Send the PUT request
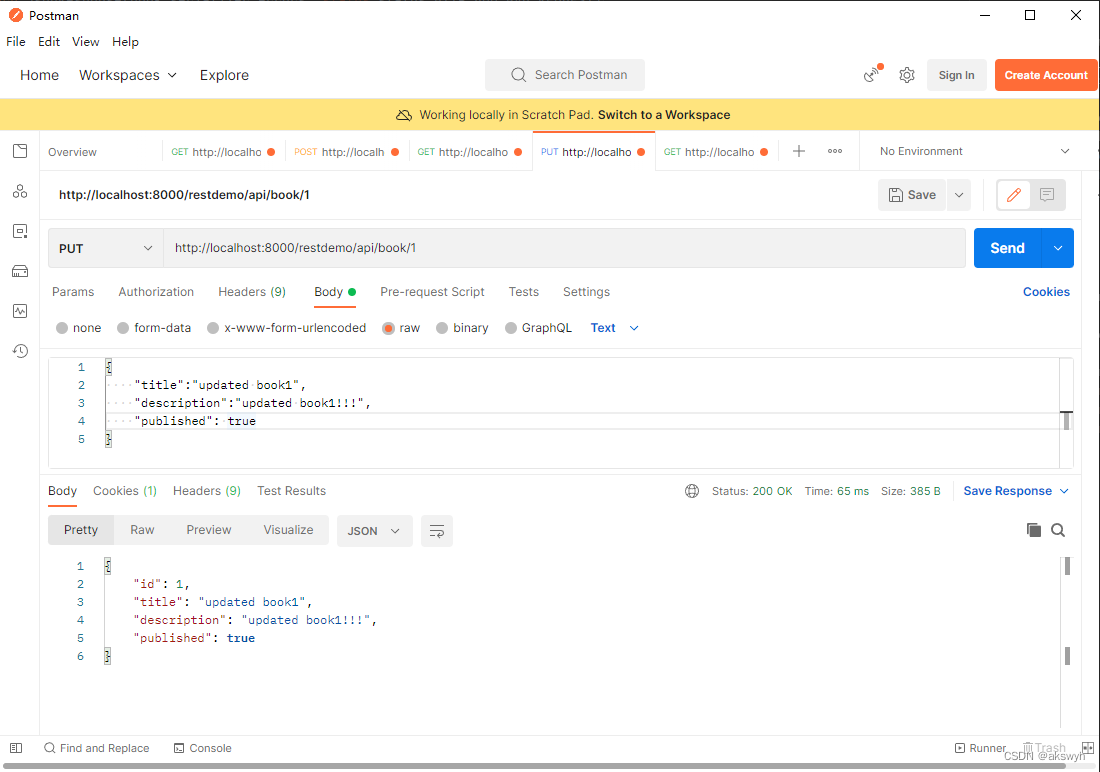 pos(1007,248)
